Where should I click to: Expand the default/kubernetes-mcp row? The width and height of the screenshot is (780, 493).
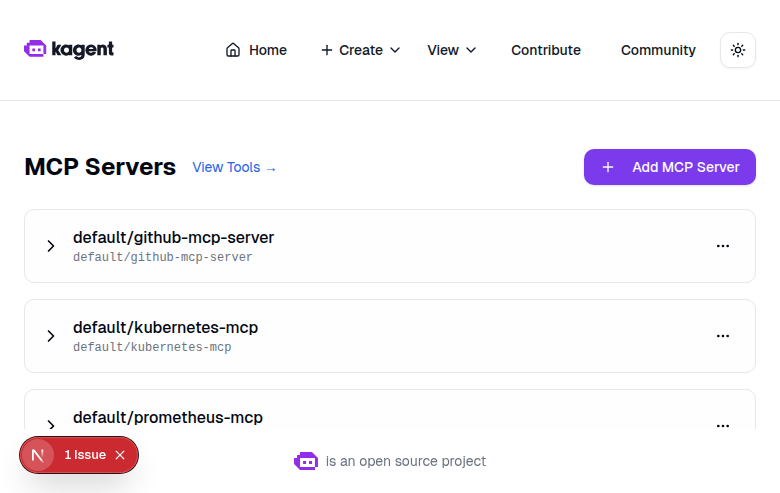click(51, 336)
